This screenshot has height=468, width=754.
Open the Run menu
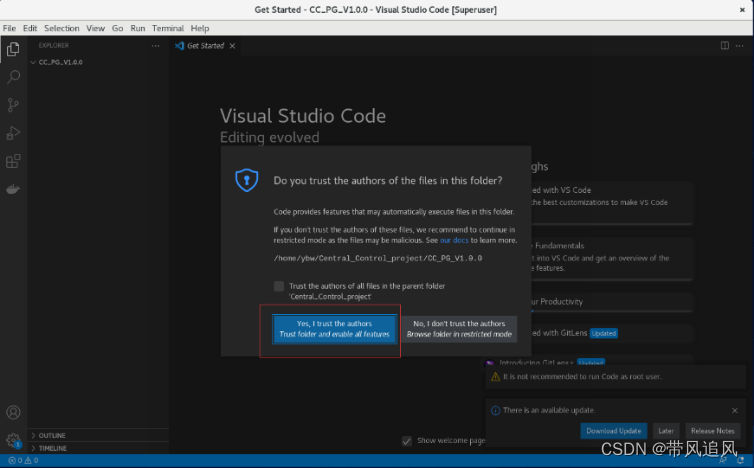click(x=138, y=28)
